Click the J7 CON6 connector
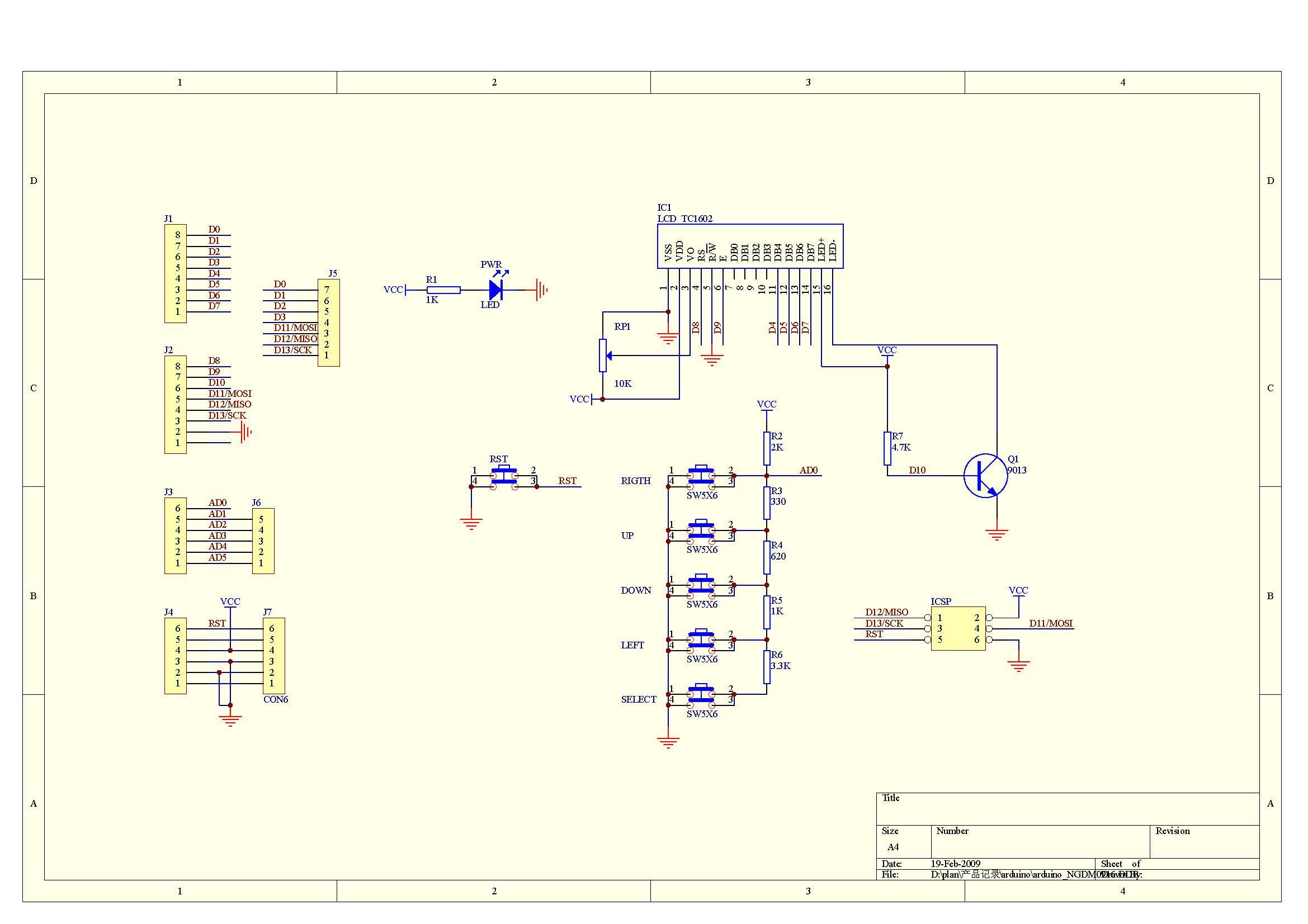1308x924 pixels. 274,656
